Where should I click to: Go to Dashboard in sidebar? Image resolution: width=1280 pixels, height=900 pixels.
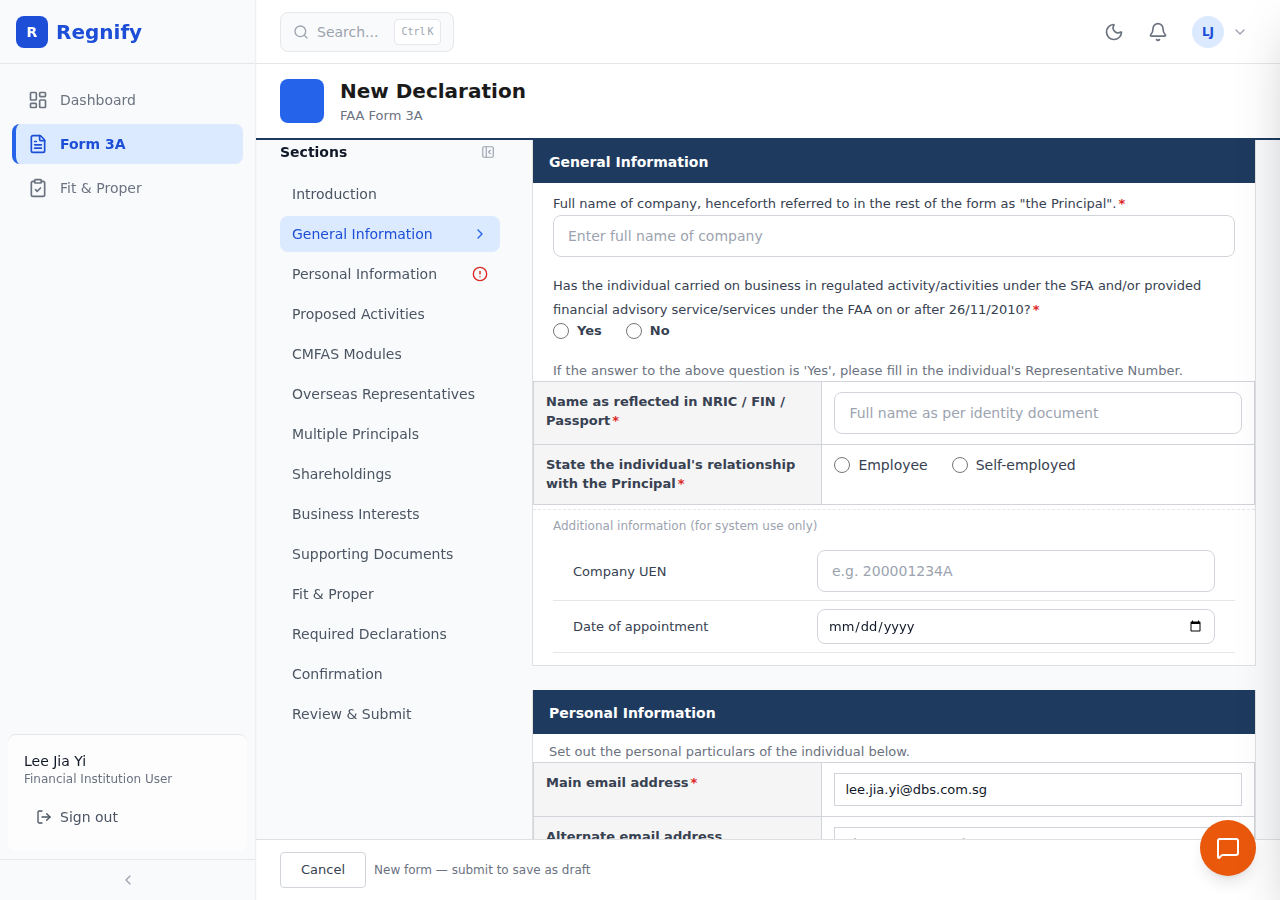128,100
